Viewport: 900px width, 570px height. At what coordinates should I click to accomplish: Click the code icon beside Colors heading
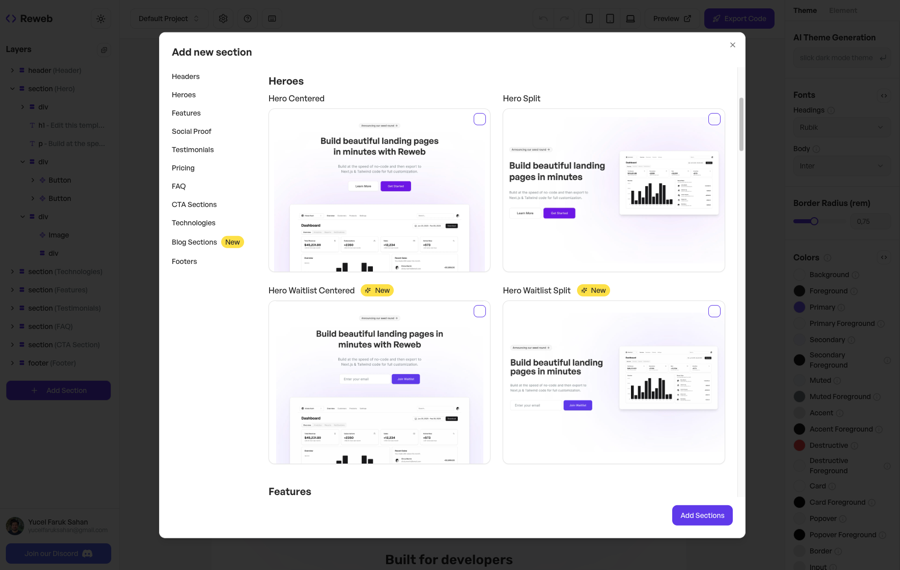point(884,258)
